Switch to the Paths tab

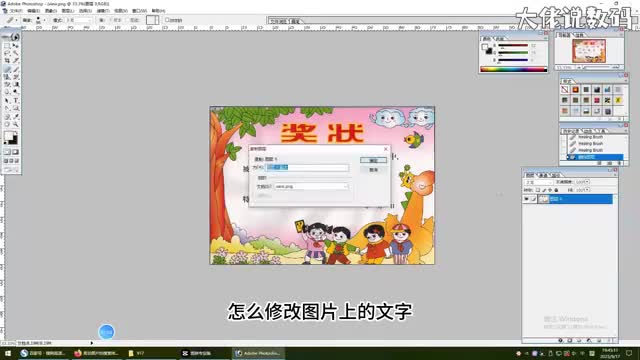click(x=556, y=175)
